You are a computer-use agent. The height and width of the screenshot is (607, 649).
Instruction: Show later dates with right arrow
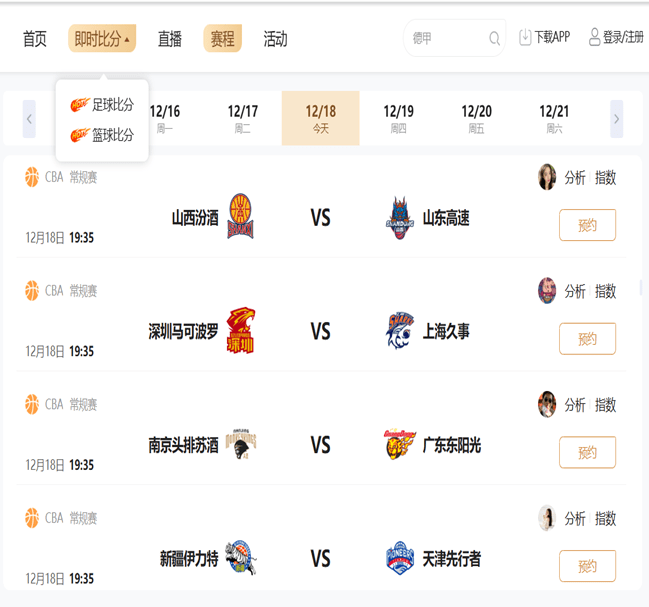click(616, 119)
